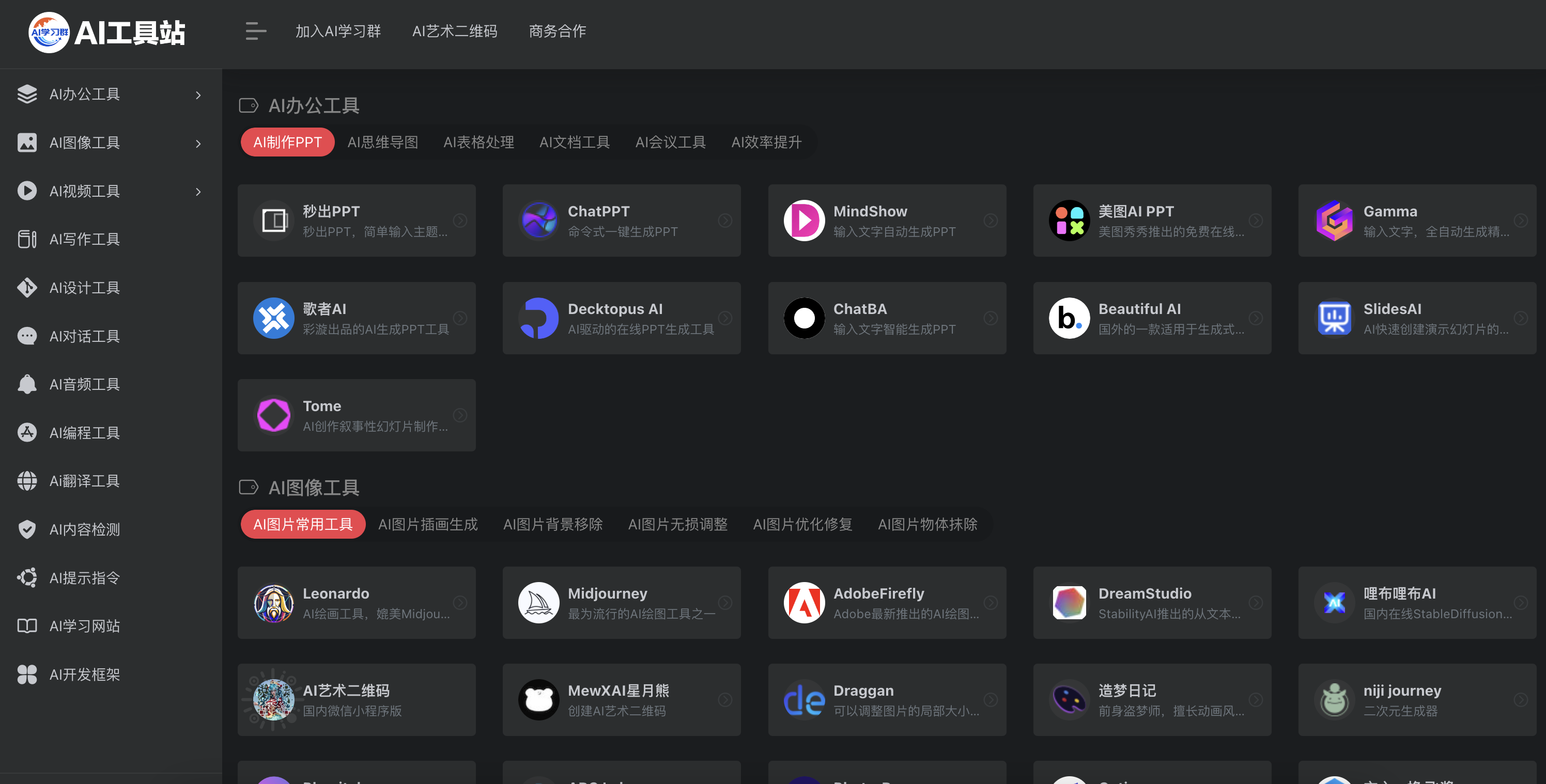
Task: Click the arrow on the ChatPPT card
Action: 725,221
